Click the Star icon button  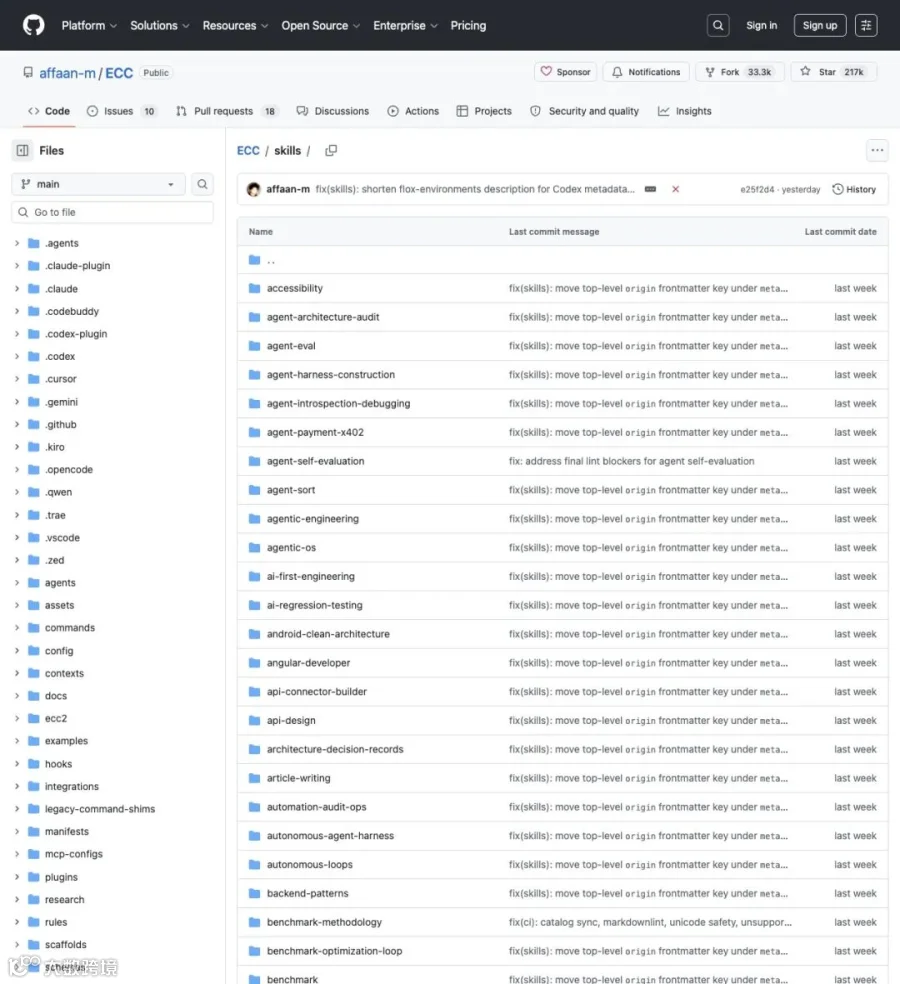tap(833, 72)
